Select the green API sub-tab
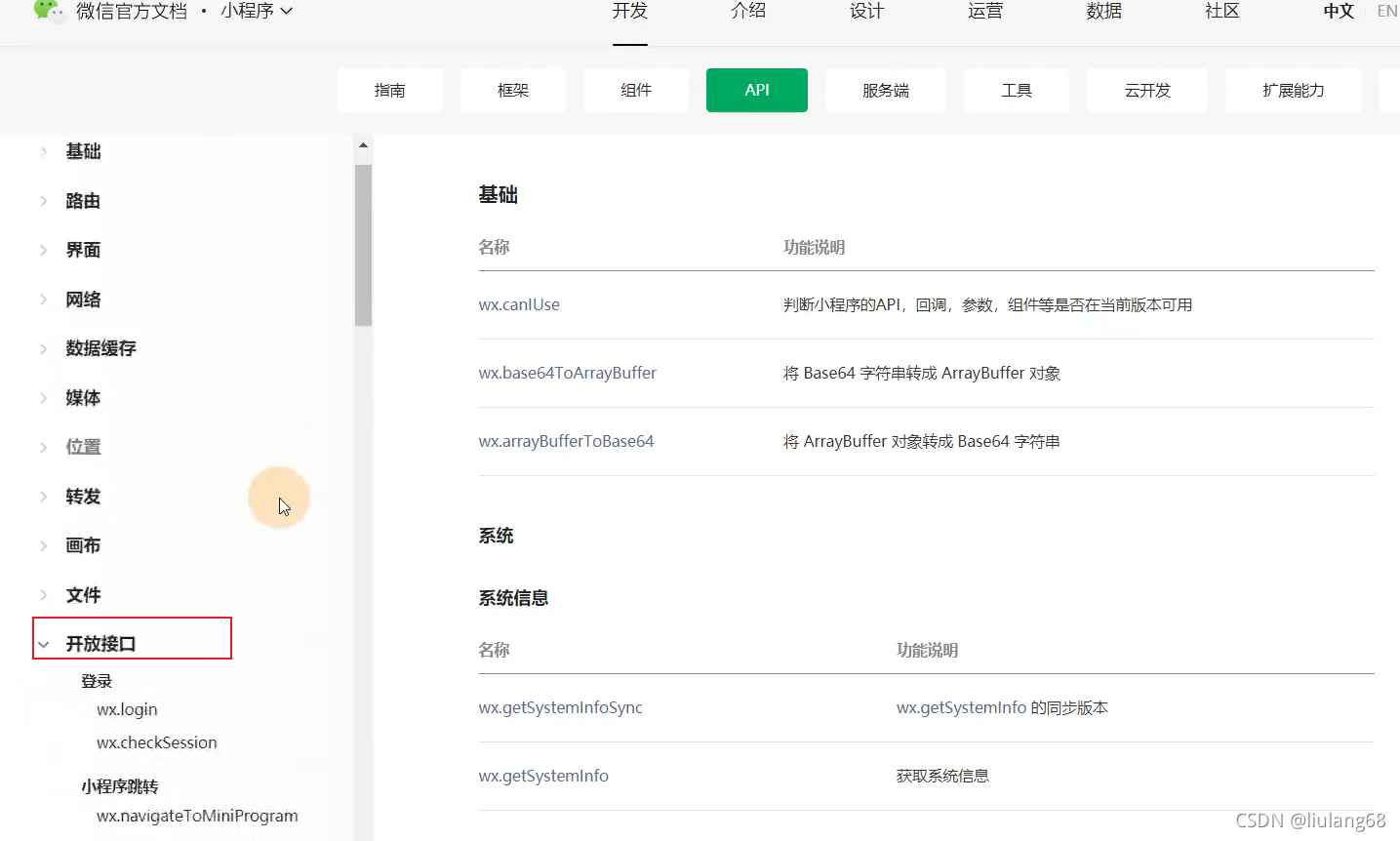Viewport: 1400px width, 841px height. (x=757, y=90)
